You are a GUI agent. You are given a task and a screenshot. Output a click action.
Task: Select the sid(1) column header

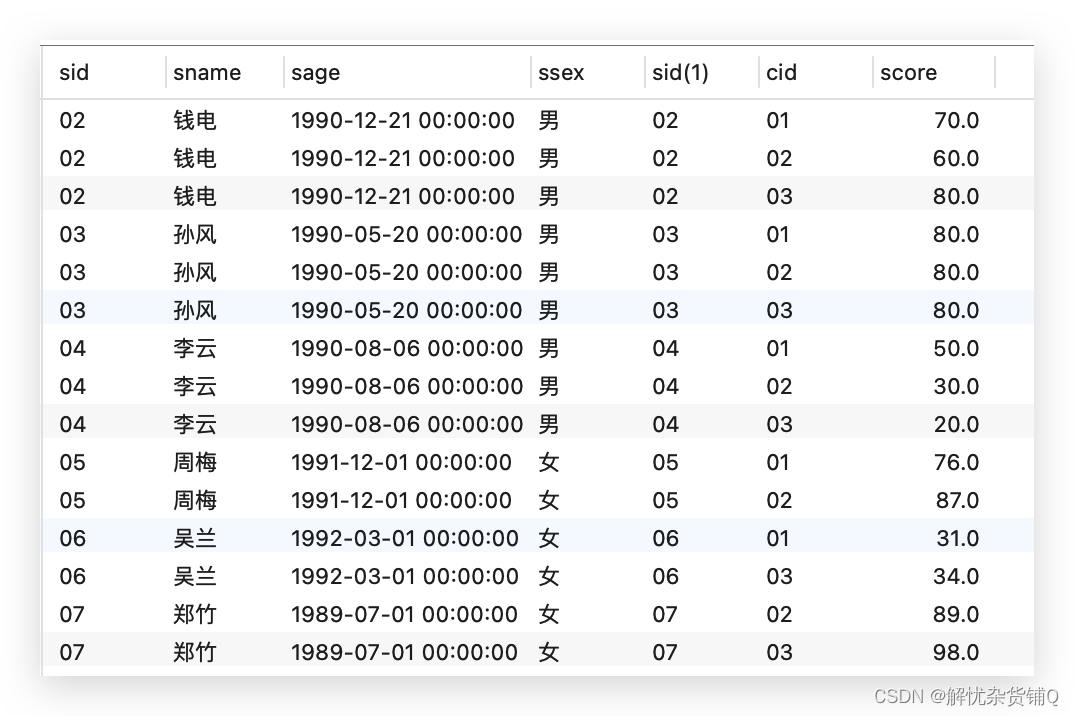coord(680,73)
